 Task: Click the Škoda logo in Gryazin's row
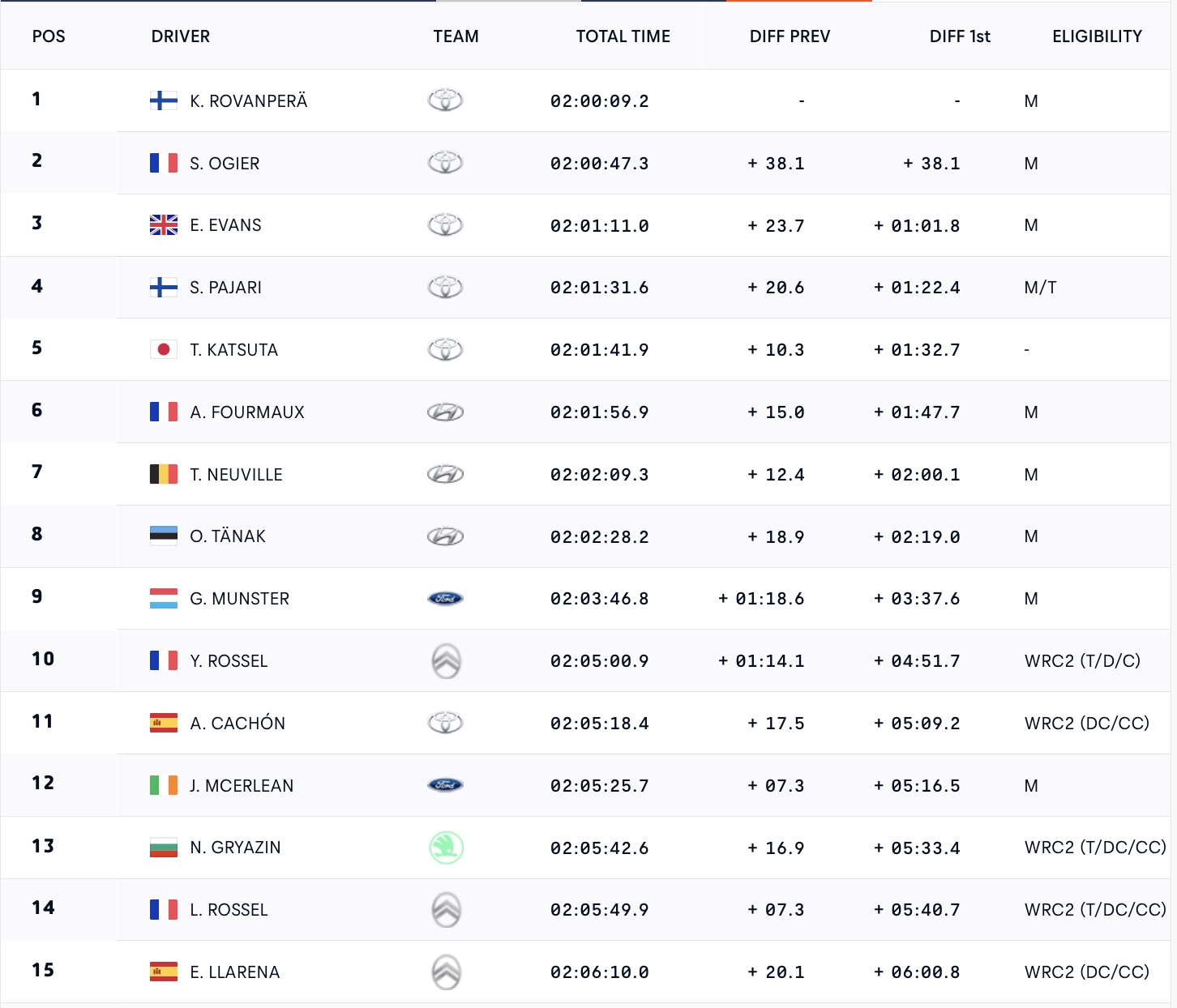coord(446,848)
